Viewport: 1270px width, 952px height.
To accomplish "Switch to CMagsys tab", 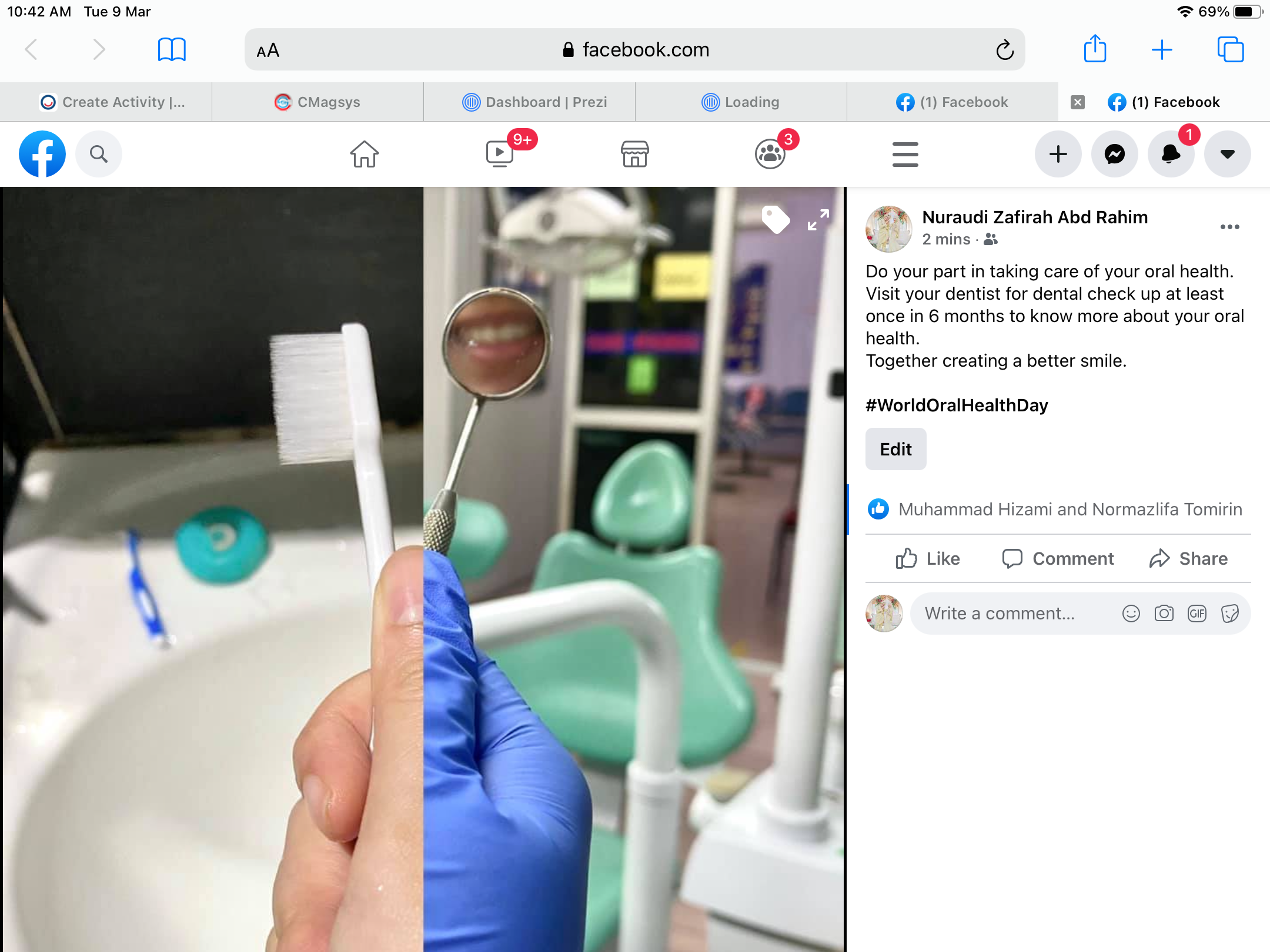I will (317, 102).
